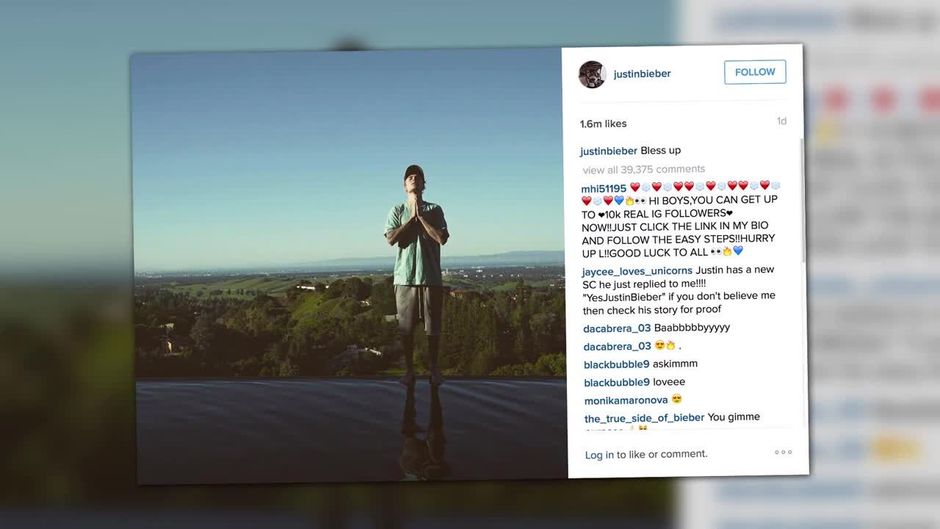The height and width of the screenshot is (529, 940).
Task: Open the three-dot more options menu
Action: 783,452
